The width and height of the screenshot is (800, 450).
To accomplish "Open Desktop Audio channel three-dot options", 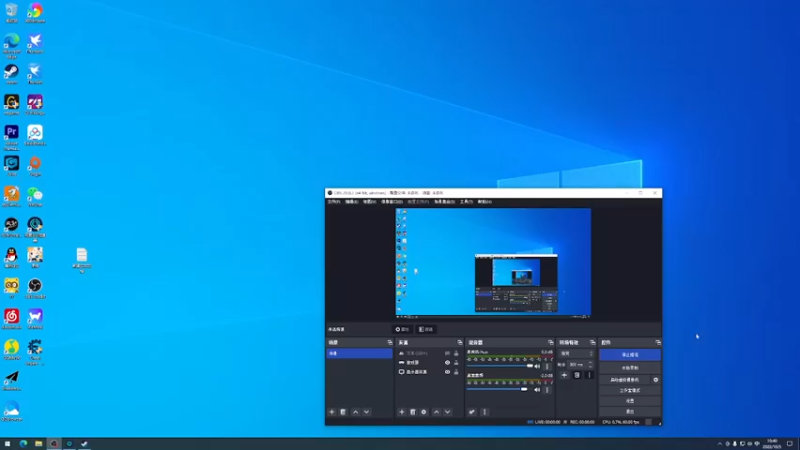I will (547, 390).
